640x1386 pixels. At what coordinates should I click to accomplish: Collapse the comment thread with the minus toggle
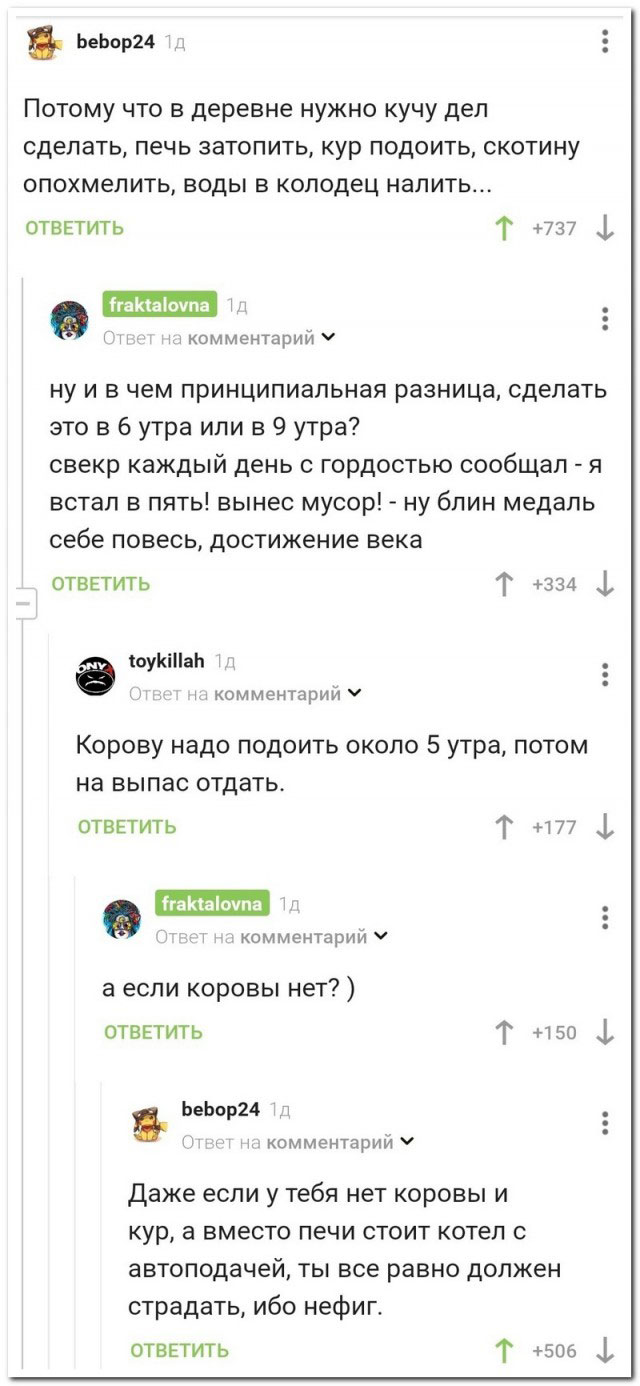point(22,605)
